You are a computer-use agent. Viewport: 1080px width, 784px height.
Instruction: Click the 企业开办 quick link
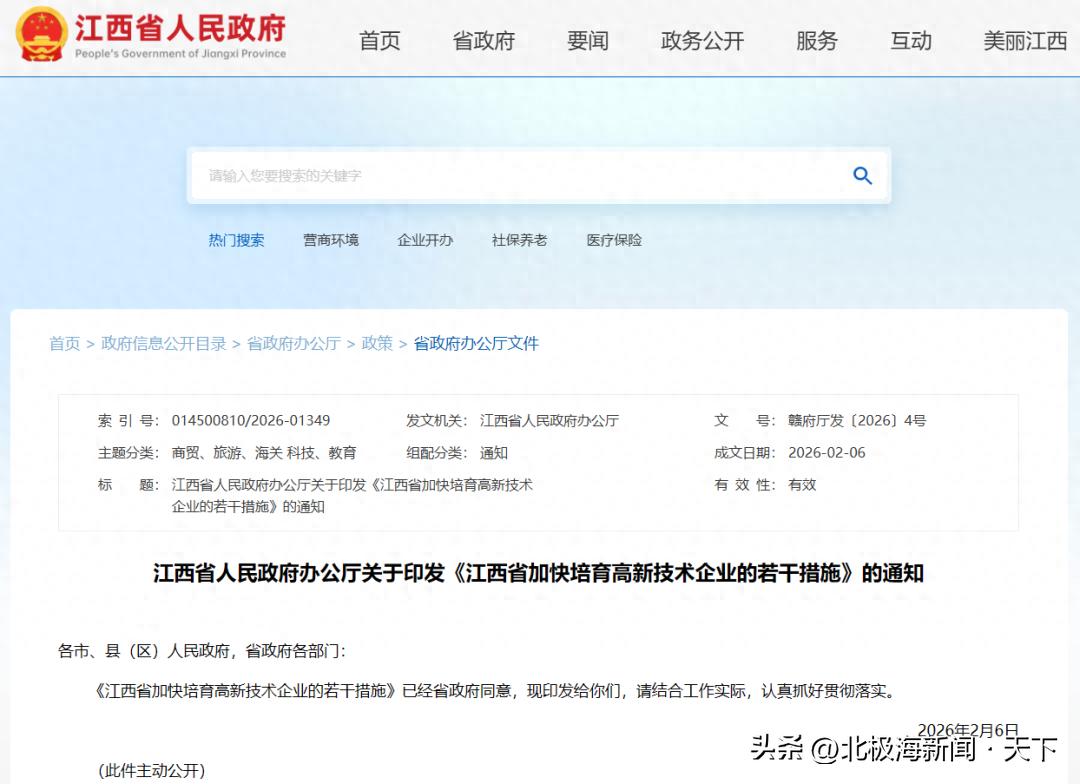point(425,240)
